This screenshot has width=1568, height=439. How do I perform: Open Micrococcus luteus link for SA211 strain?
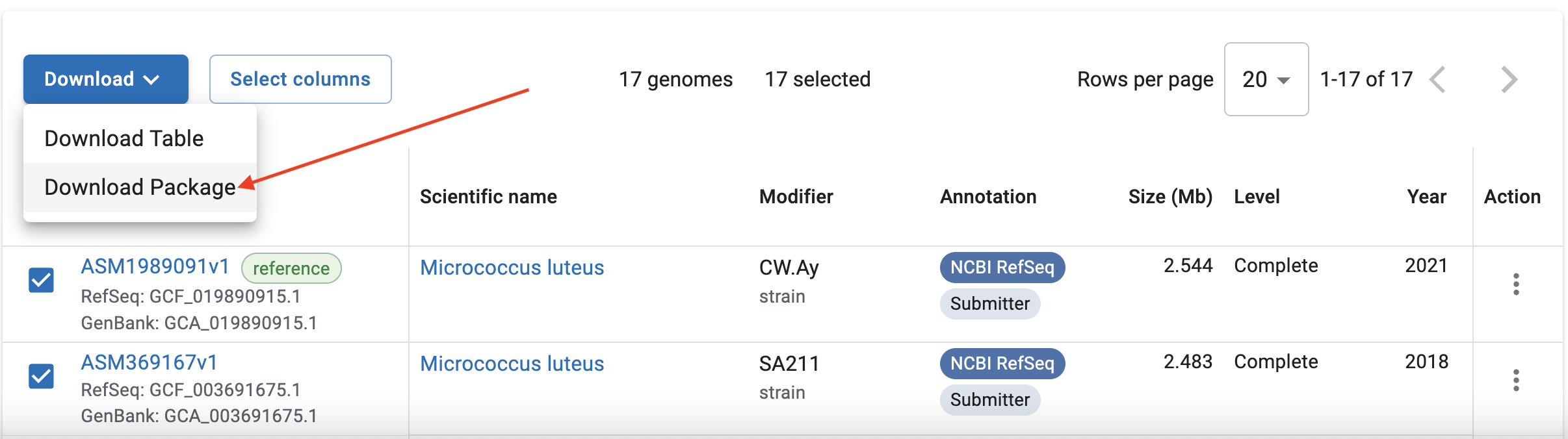pos(512,364)
